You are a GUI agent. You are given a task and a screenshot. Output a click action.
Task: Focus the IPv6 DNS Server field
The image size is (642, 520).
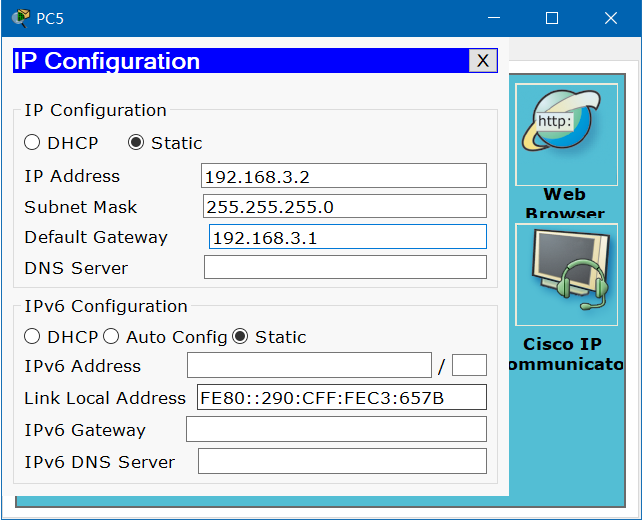pos(342,461)
